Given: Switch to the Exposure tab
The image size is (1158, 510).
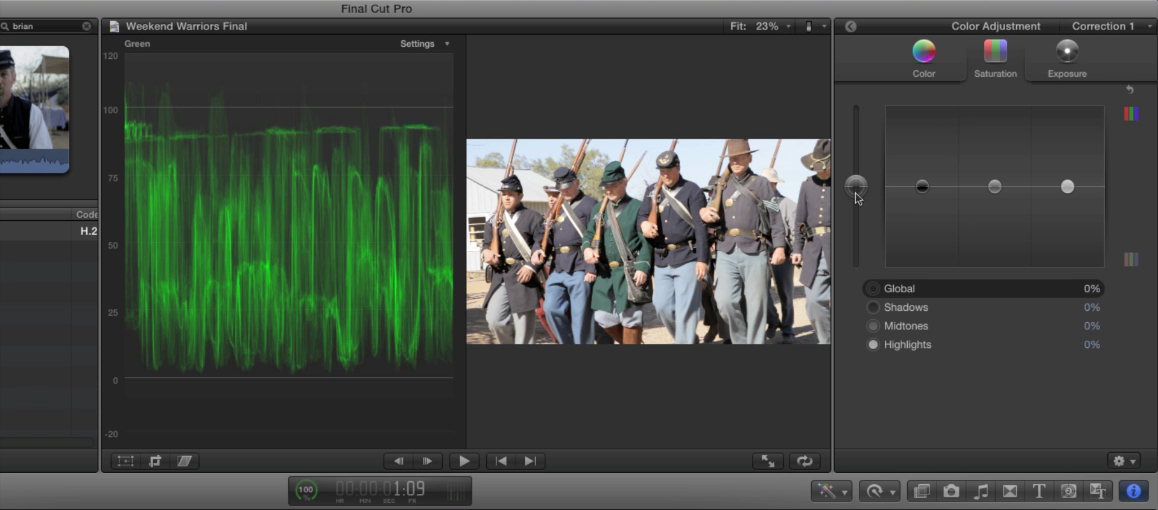Looking at the screenshot, I should tap(1067, 59).
